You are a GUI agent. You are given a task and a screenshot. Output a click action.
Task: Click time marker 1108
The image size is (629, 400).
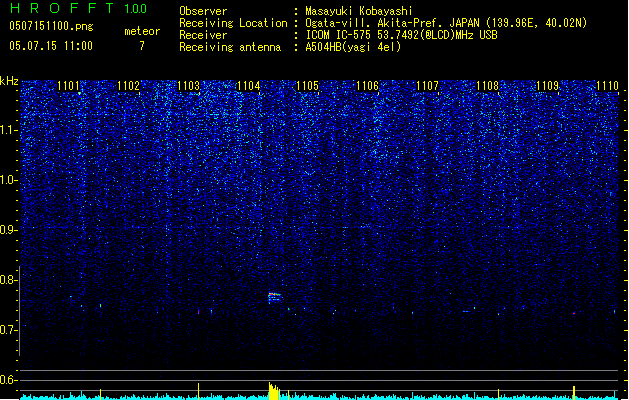[487, 86]
